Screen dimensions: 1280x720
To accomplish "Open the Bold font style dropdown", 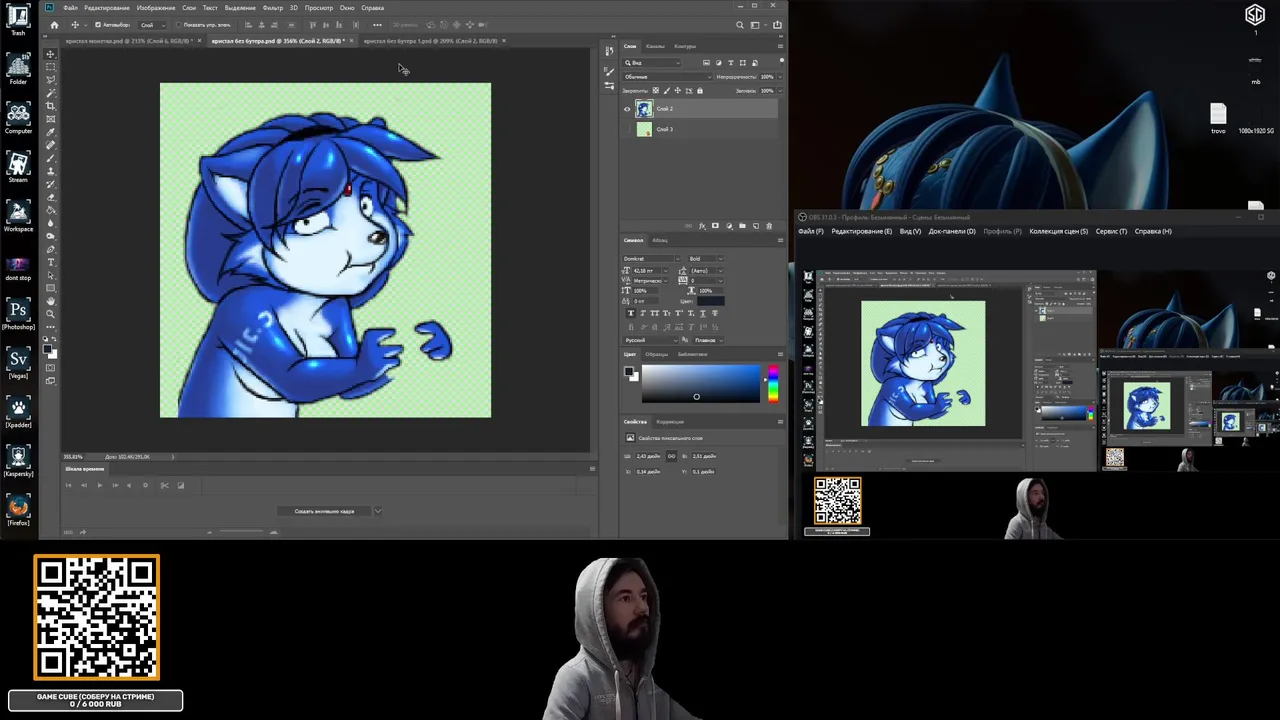I will [706, 259].
